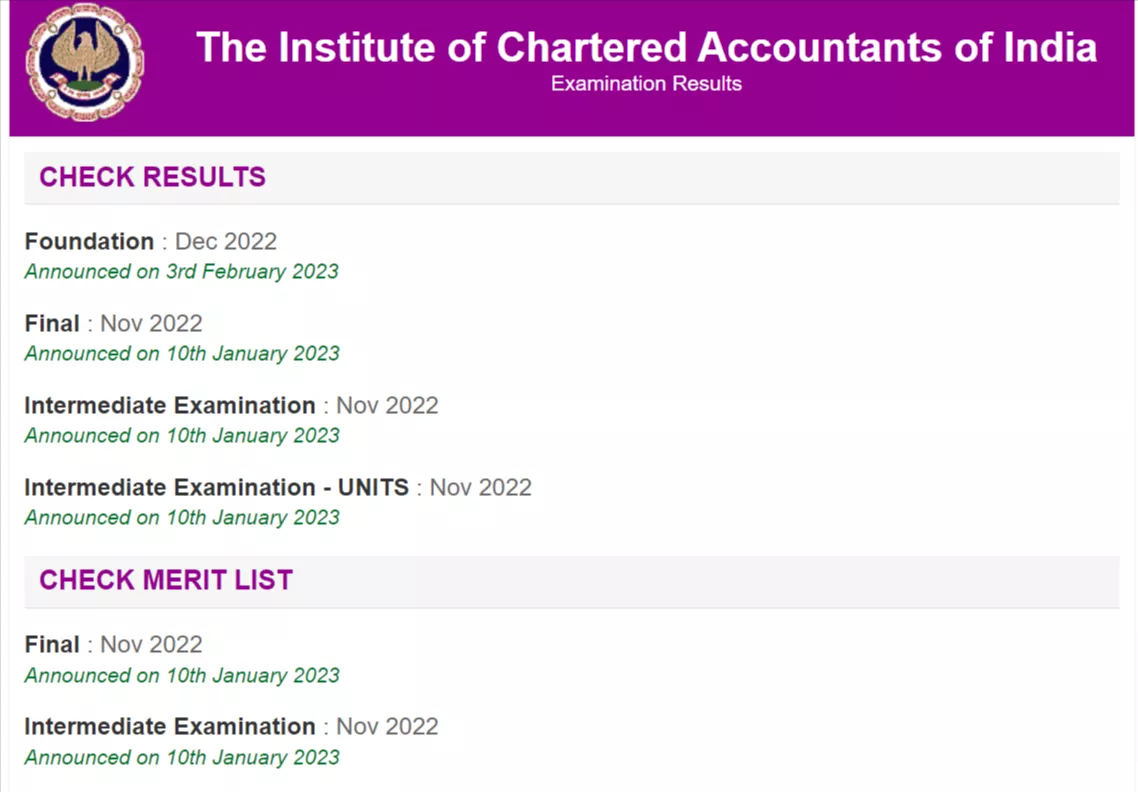Click the ICAI emblem logo in header

click(85, 62)
